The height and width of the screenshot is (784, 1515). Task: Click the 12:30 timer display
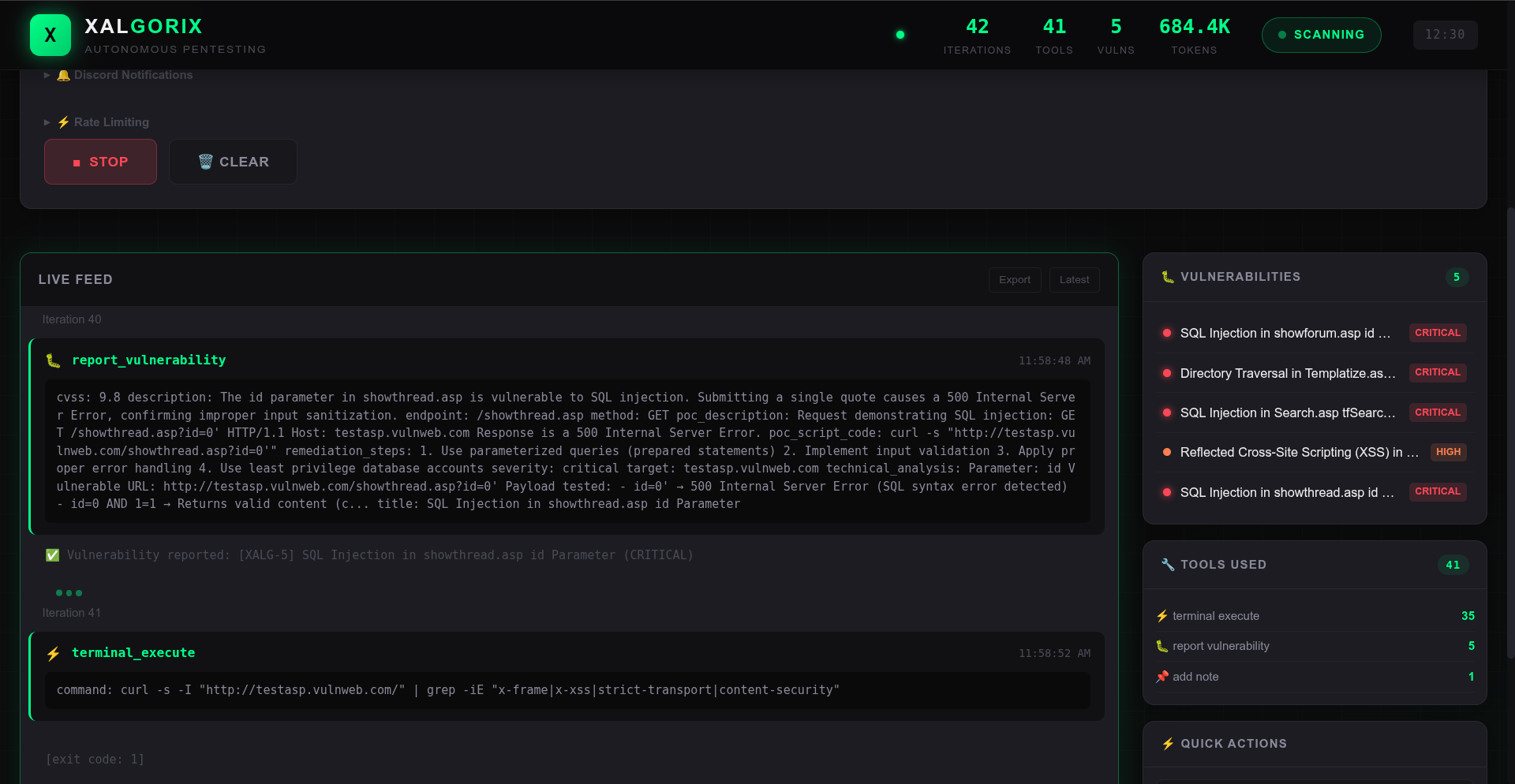tap(1446, 35)
